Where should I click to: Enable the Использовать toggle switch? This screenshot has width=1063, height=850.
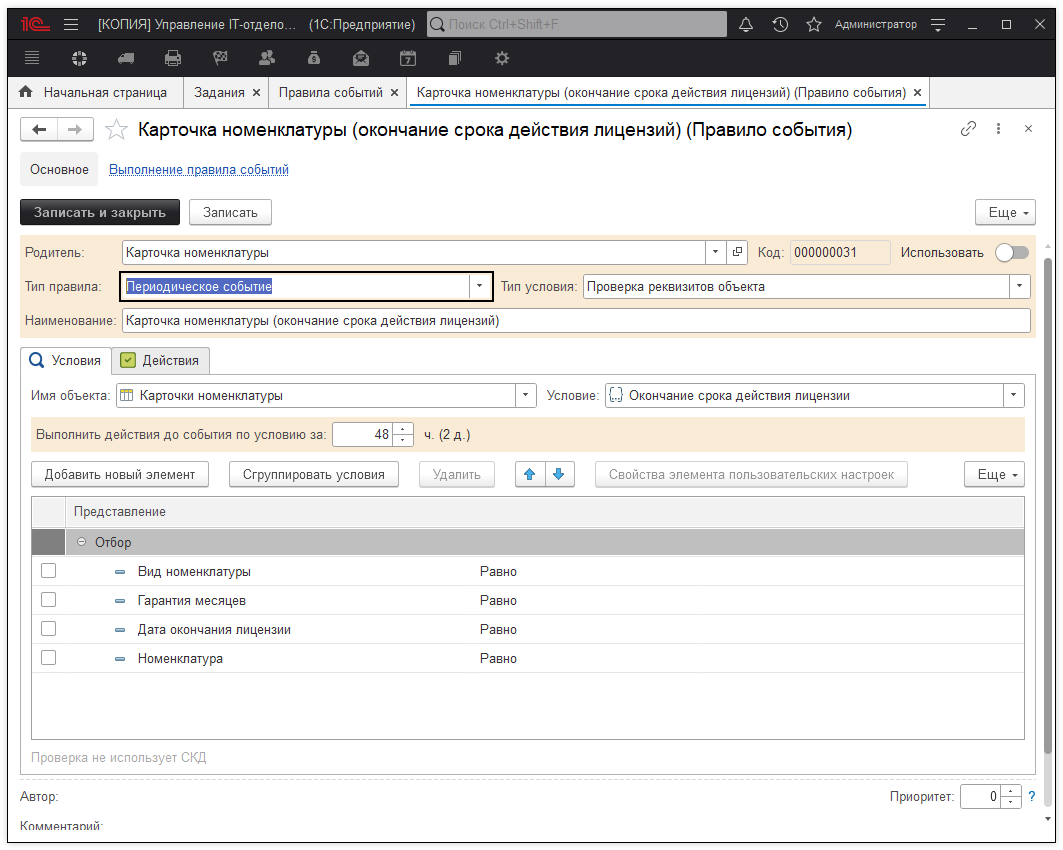[1011, 253]
